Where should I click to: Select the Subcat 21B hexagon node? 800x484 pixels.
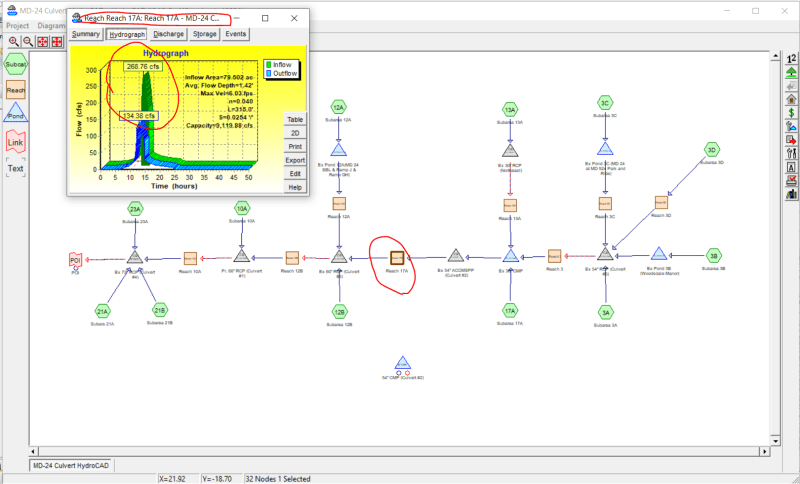[x=160, y=310]
